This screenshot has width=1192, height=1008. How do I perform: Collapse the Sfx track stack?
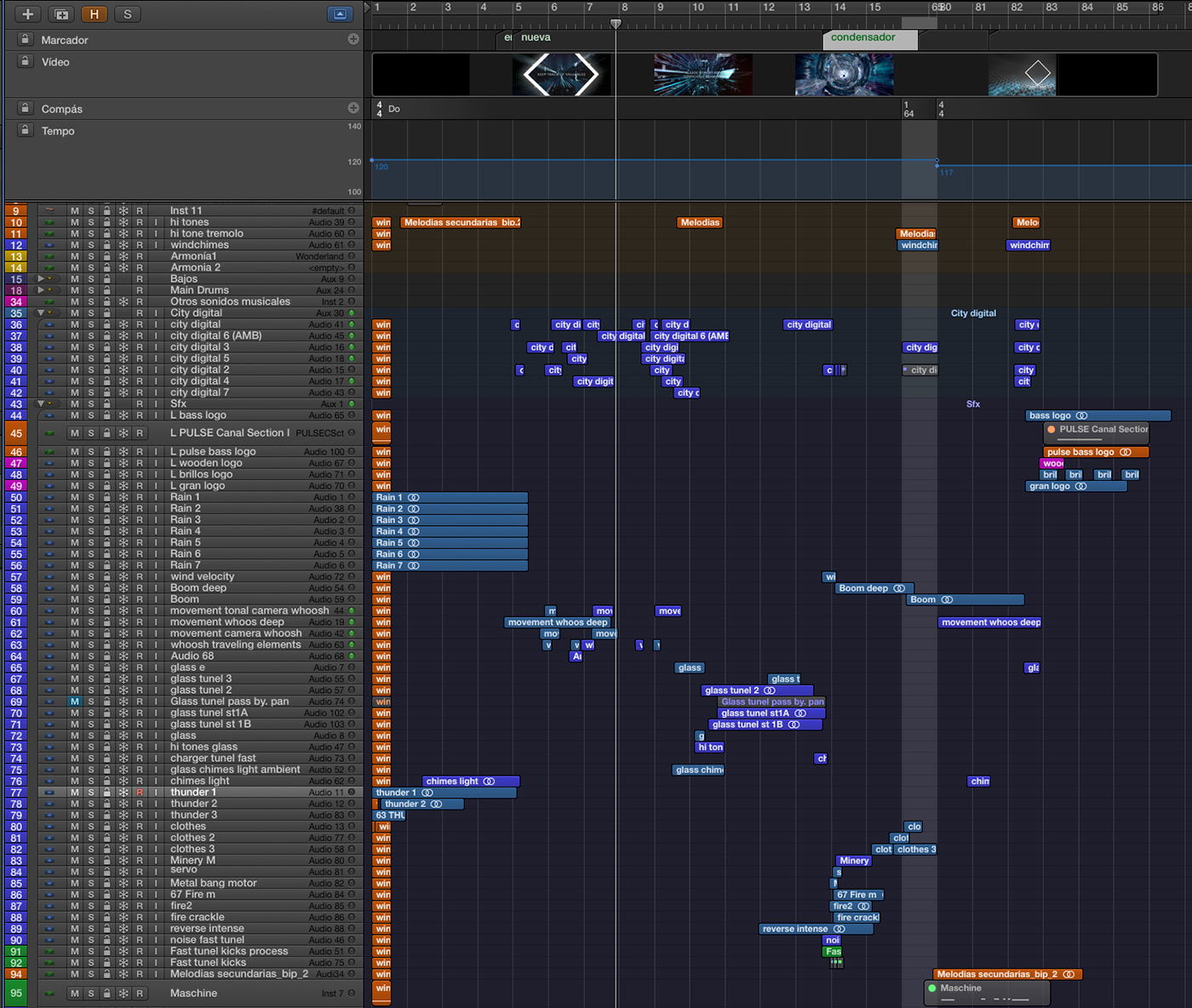[40, 404]
